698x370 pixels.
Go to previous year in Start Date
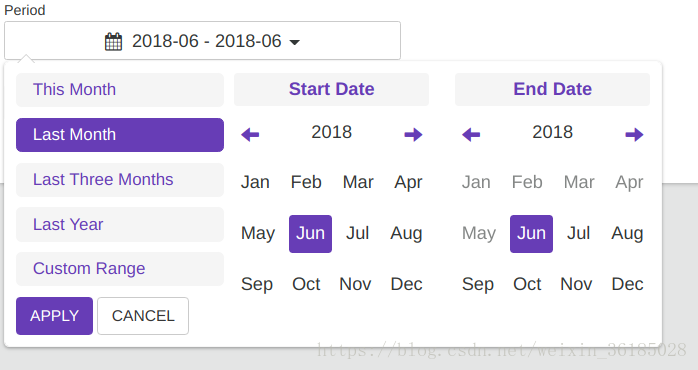[x=250, y=134]
